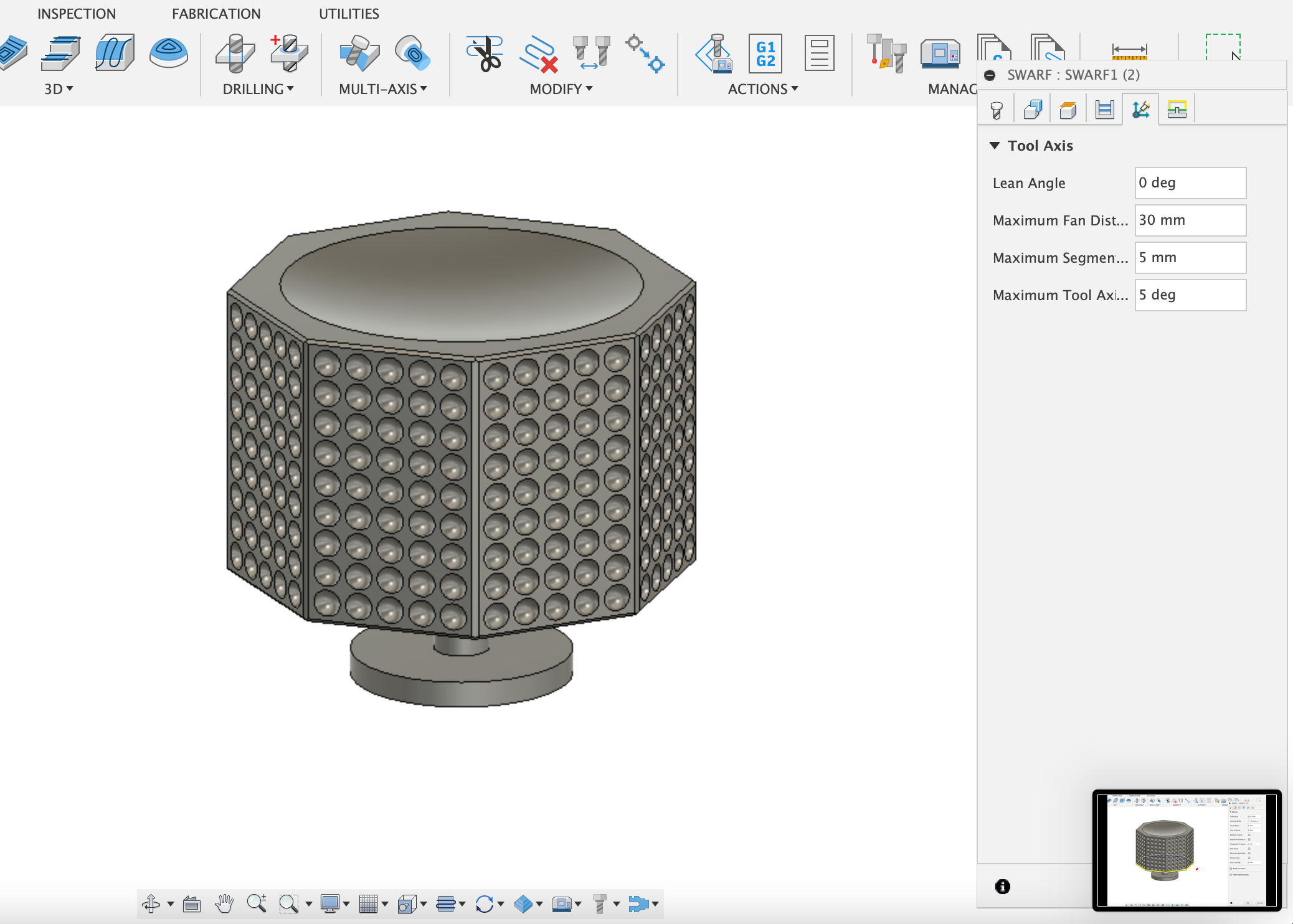Edit the Maximum Fan Distance field
Viewport: 1293px width, 924px height.
tap(1190, 220)
